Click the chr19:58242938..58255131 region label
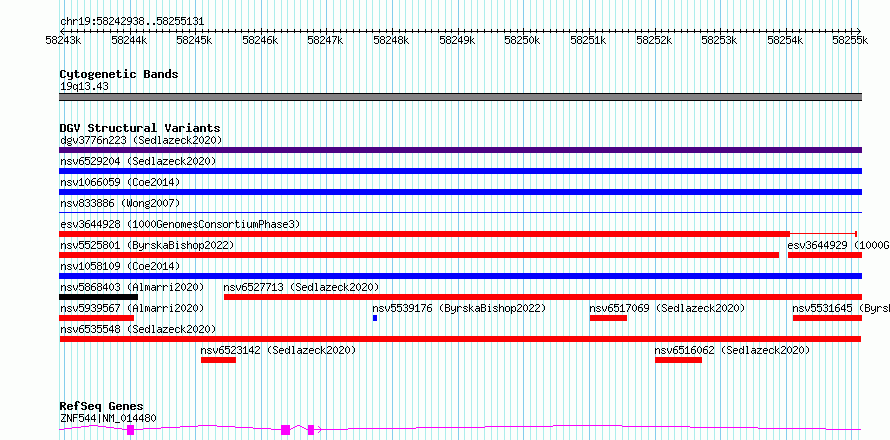The width and height of the screenshot is (890, 440). tap(132, 22)
